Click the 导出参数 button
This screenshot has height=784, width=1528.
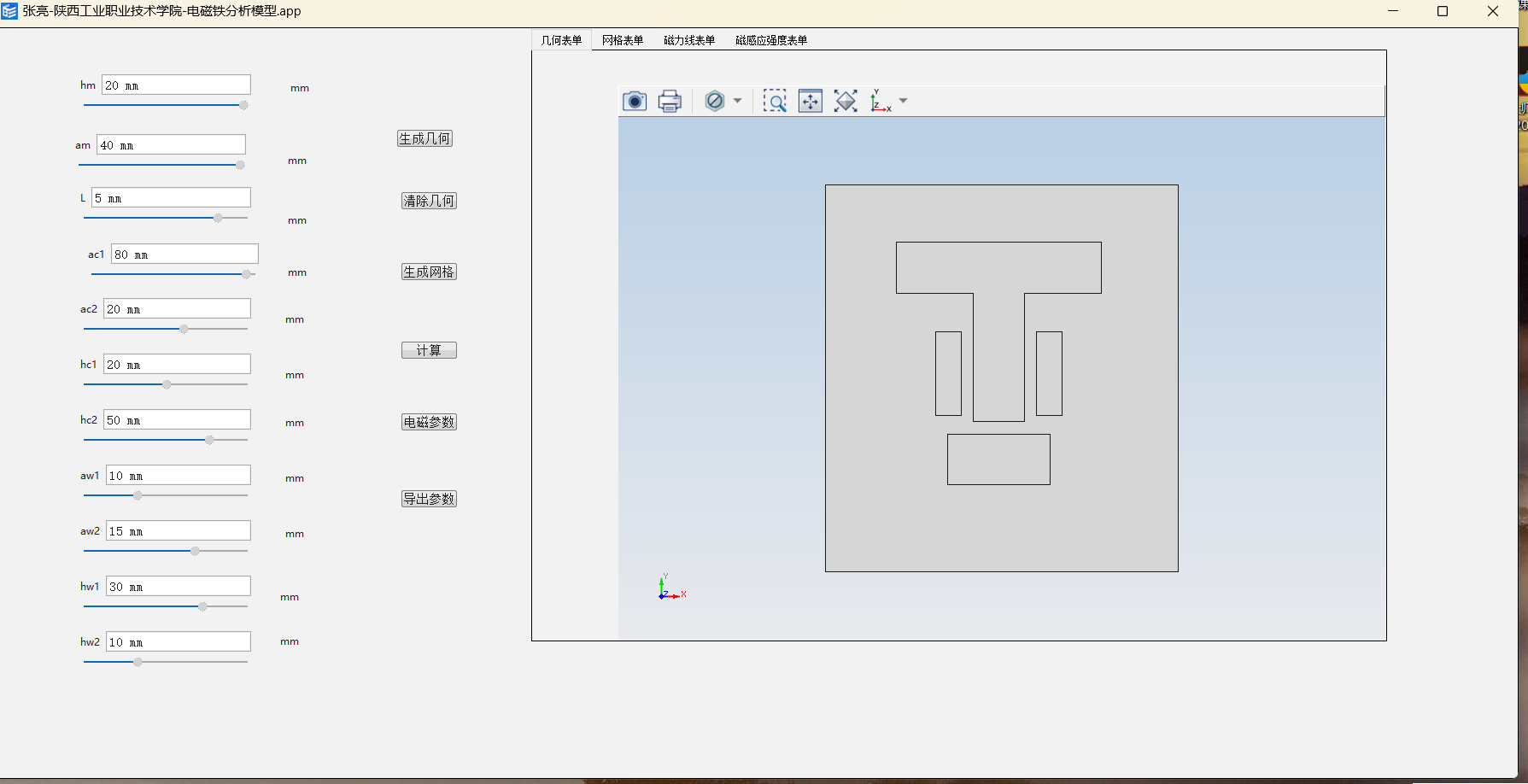(429, 499)
